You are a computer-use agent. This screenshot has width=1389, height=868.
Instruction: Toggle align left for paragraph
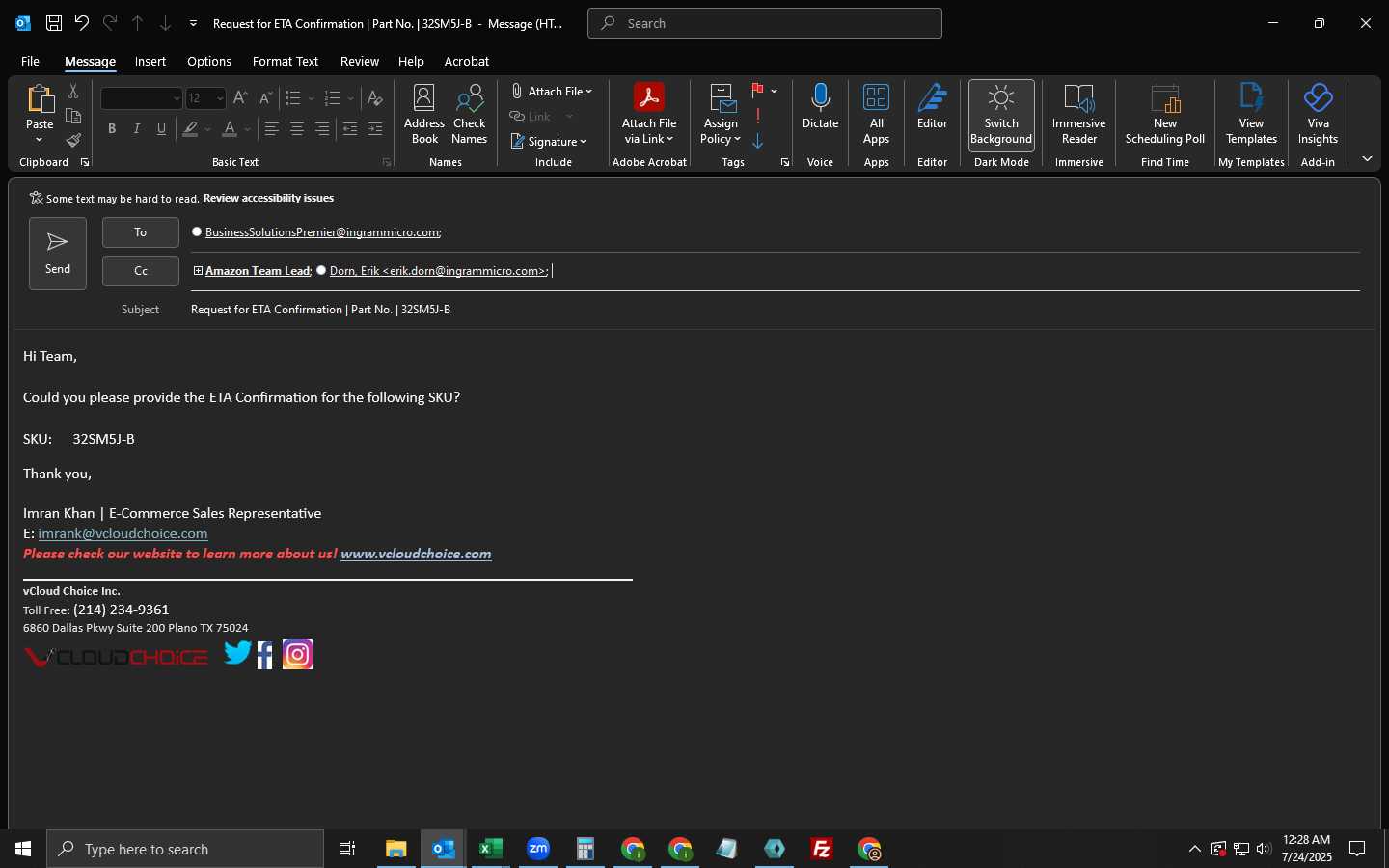272,128
